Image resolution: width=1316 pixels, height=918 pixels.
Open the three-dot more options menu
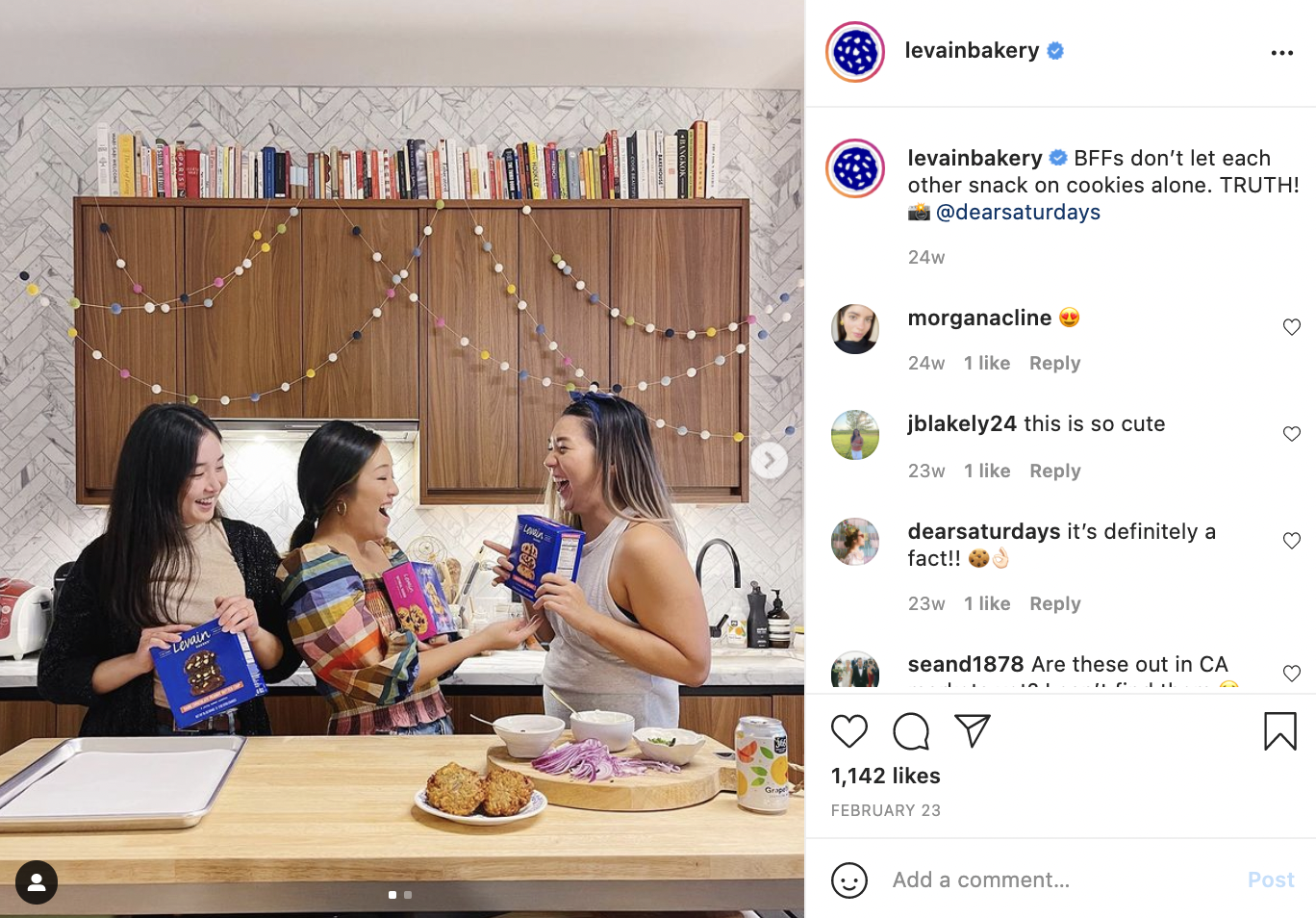(x=1282, y=53)
